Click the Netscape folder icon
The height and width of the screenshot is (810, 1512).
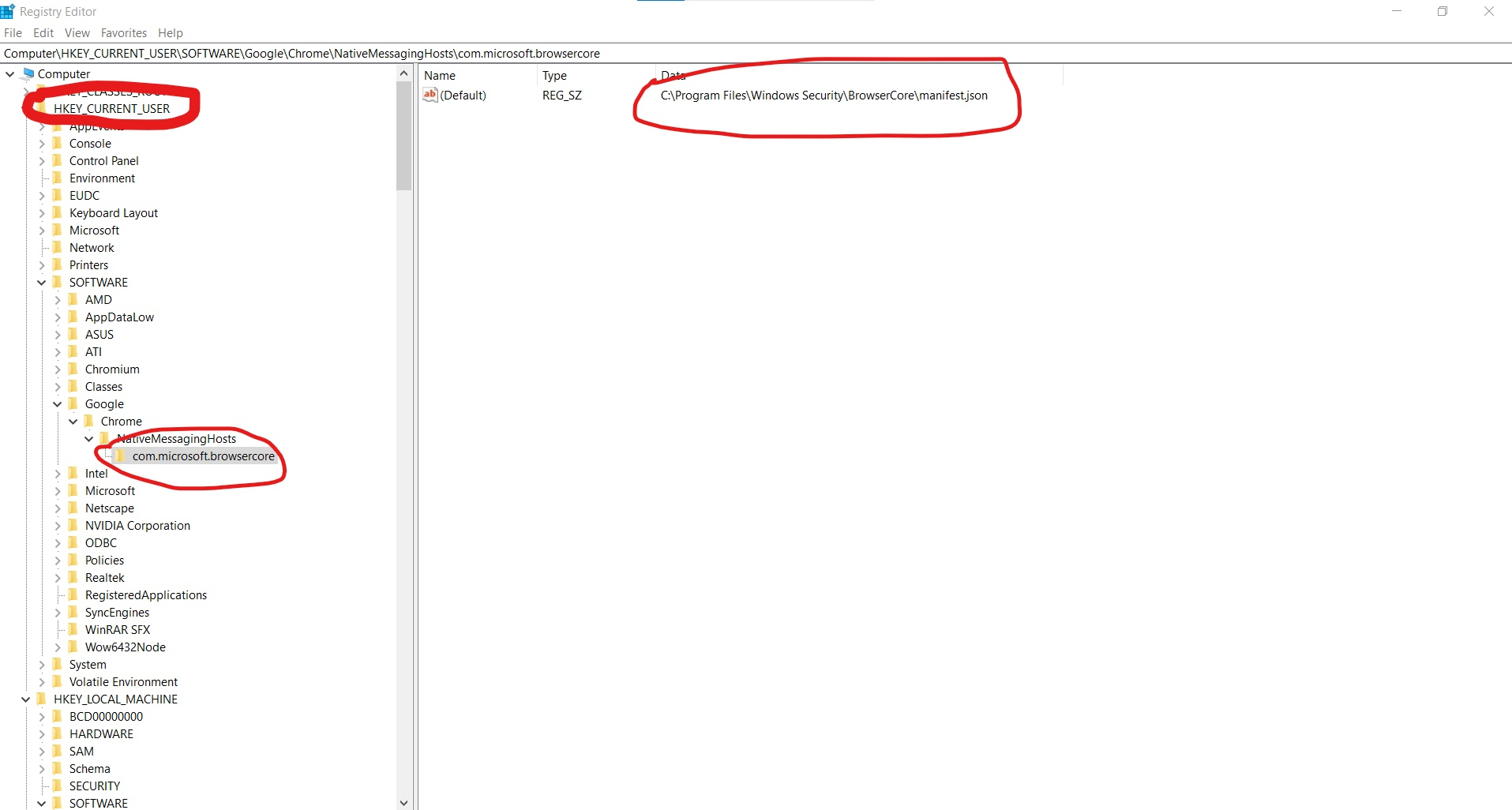point(73,508)
